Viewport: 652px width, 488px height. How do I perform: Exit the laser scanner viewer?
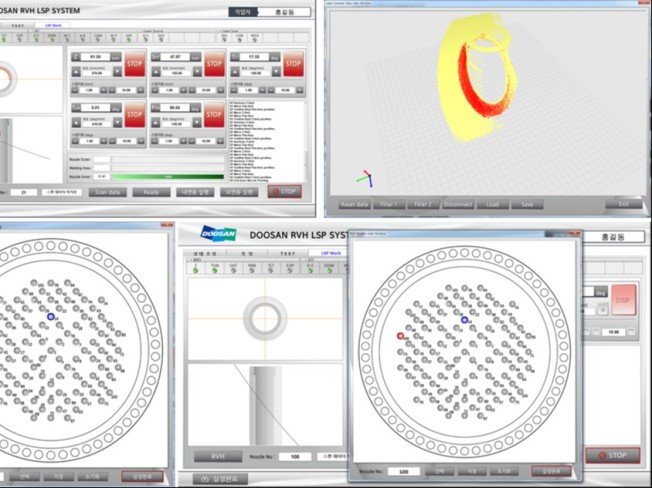[x=623, y=204]
